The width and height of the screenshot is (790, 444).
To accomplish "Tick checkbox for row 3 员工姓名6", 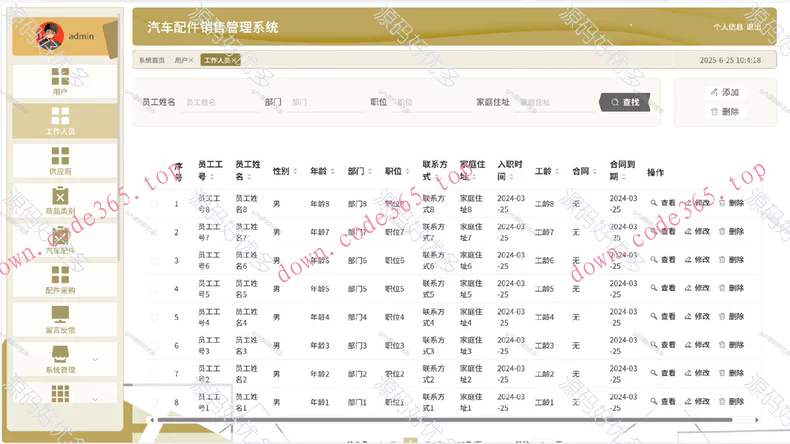I will [154, 261].
